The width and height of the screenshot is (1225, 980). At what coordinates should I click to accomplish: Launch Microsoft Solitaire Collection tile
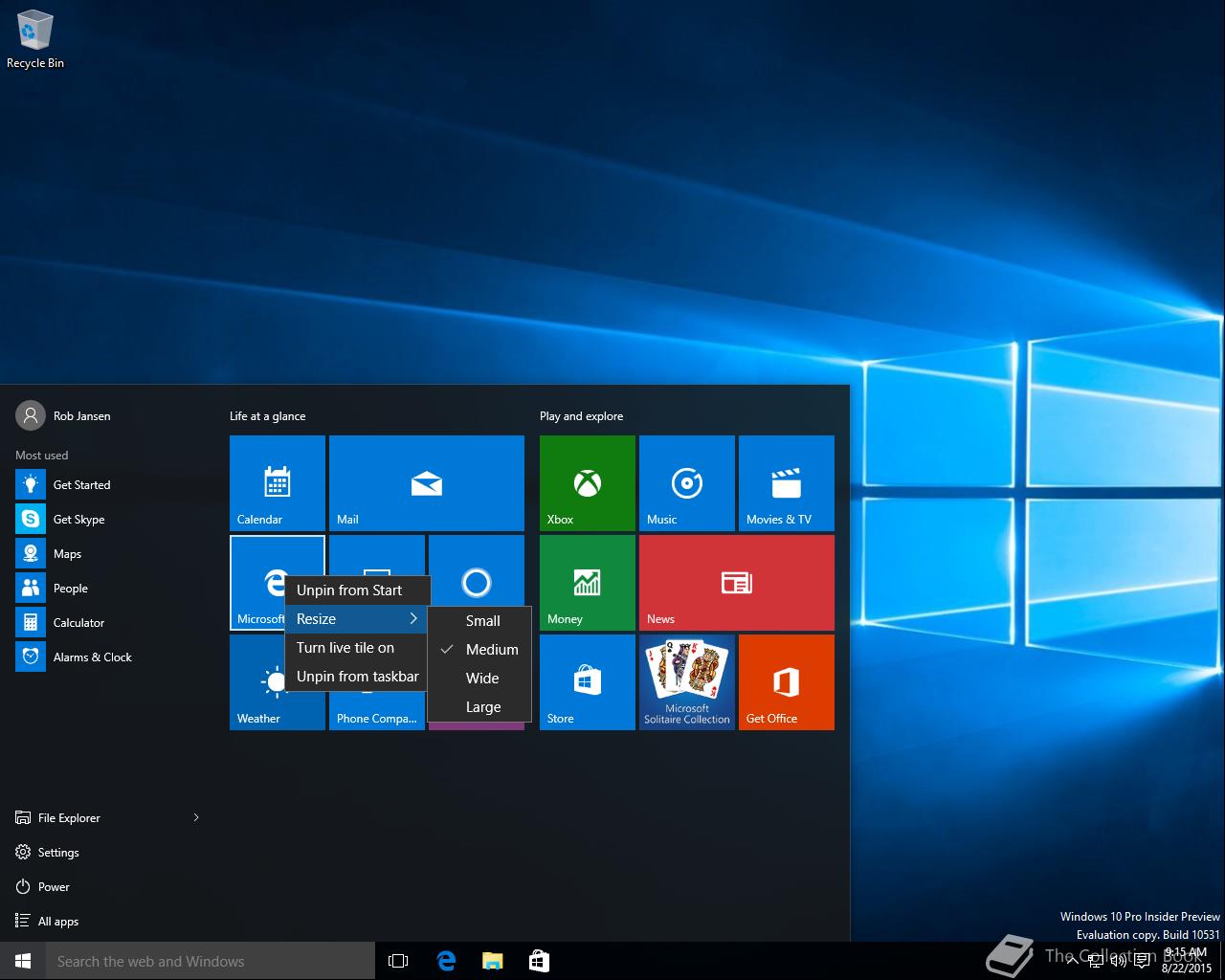pos(687,682)
